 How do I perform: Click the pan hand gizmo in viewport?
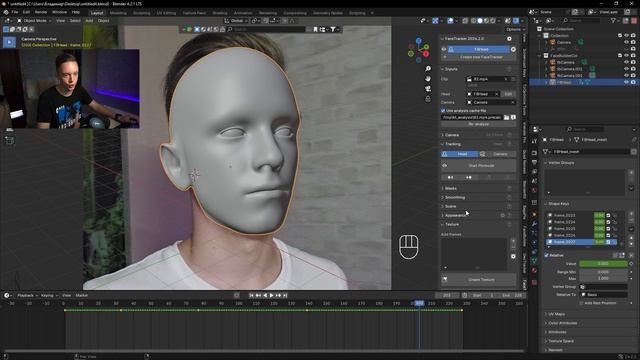pos(428,78)
